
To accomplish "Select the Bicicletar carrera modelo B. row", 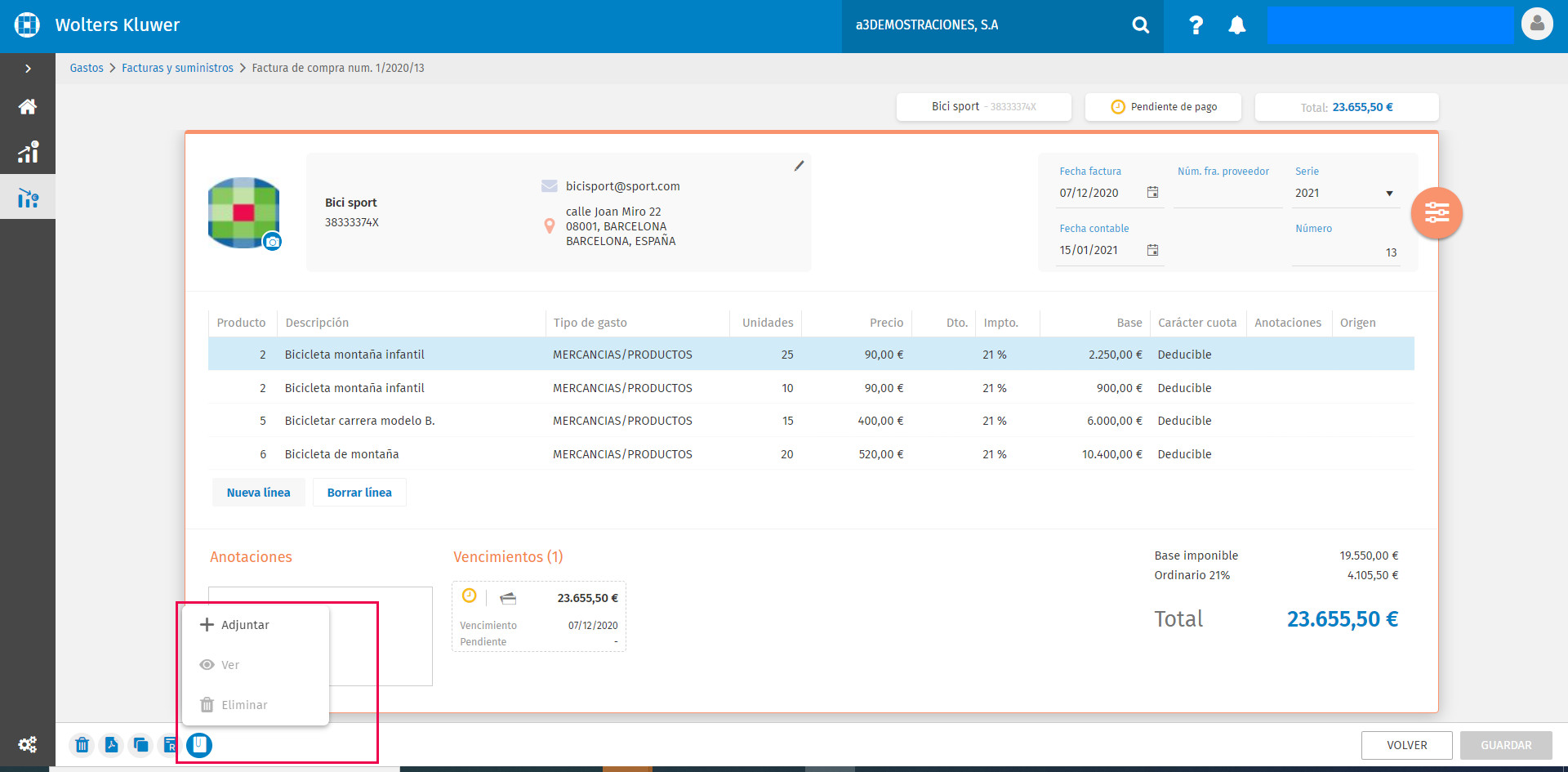I will pyautogui.click(x=811, y=421).
